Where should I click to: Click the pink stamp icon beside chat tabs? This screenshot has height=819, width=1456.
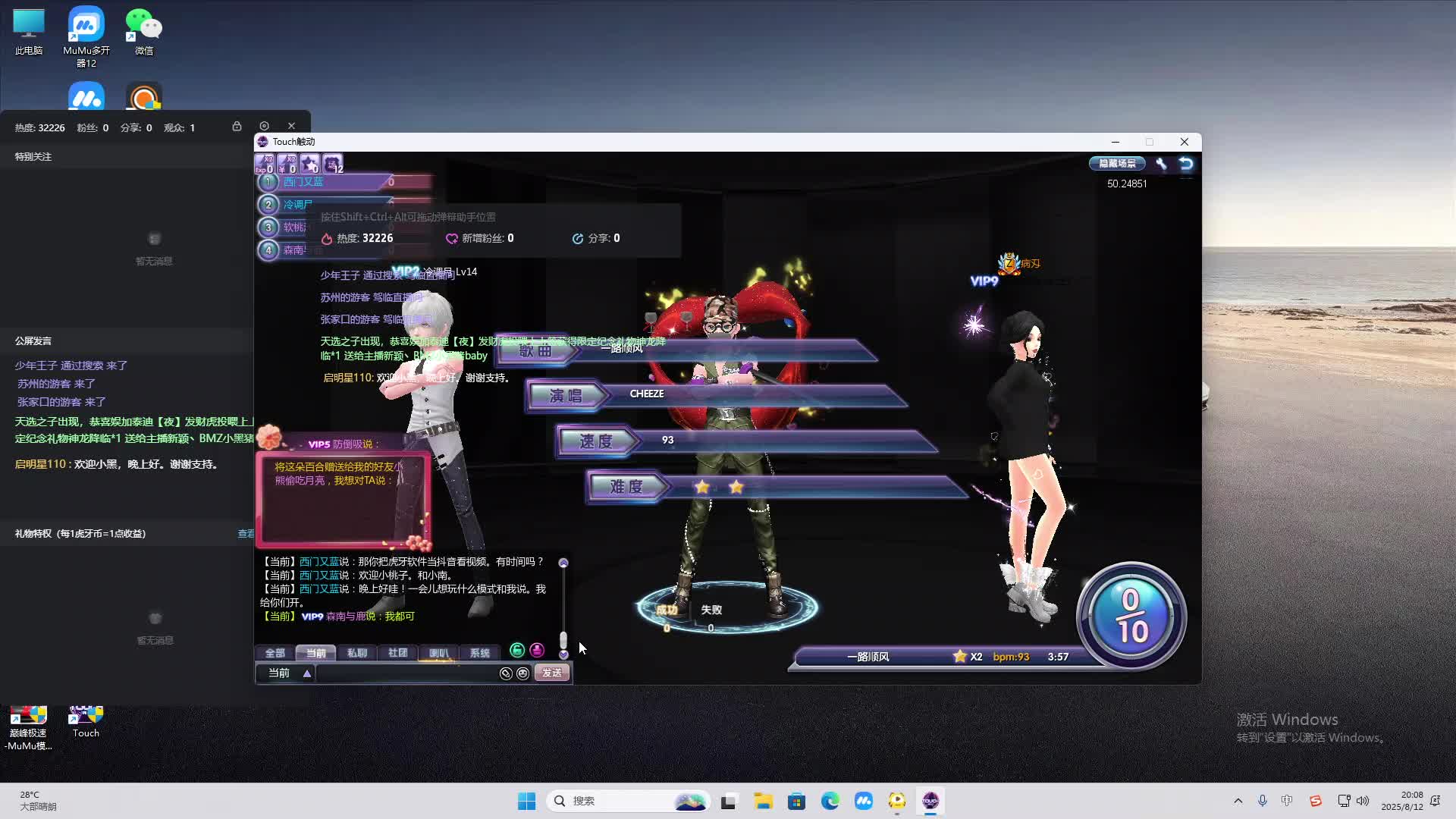(537, 651)
